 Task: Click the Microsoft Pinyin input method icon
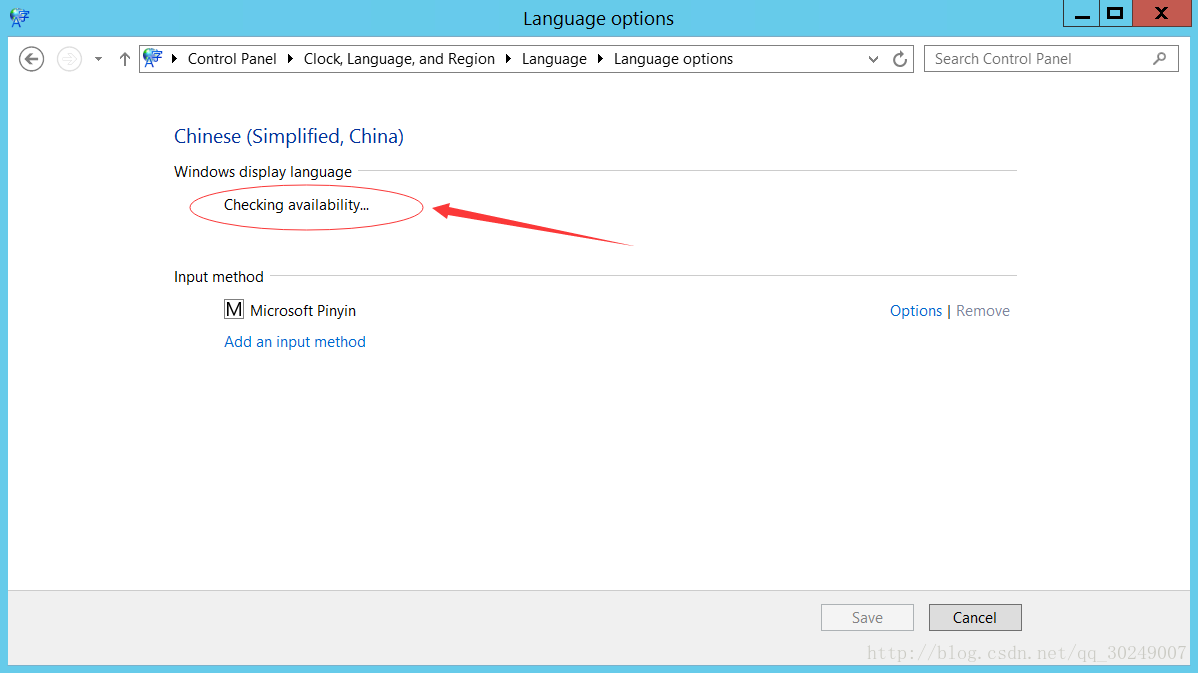(234, 310)
